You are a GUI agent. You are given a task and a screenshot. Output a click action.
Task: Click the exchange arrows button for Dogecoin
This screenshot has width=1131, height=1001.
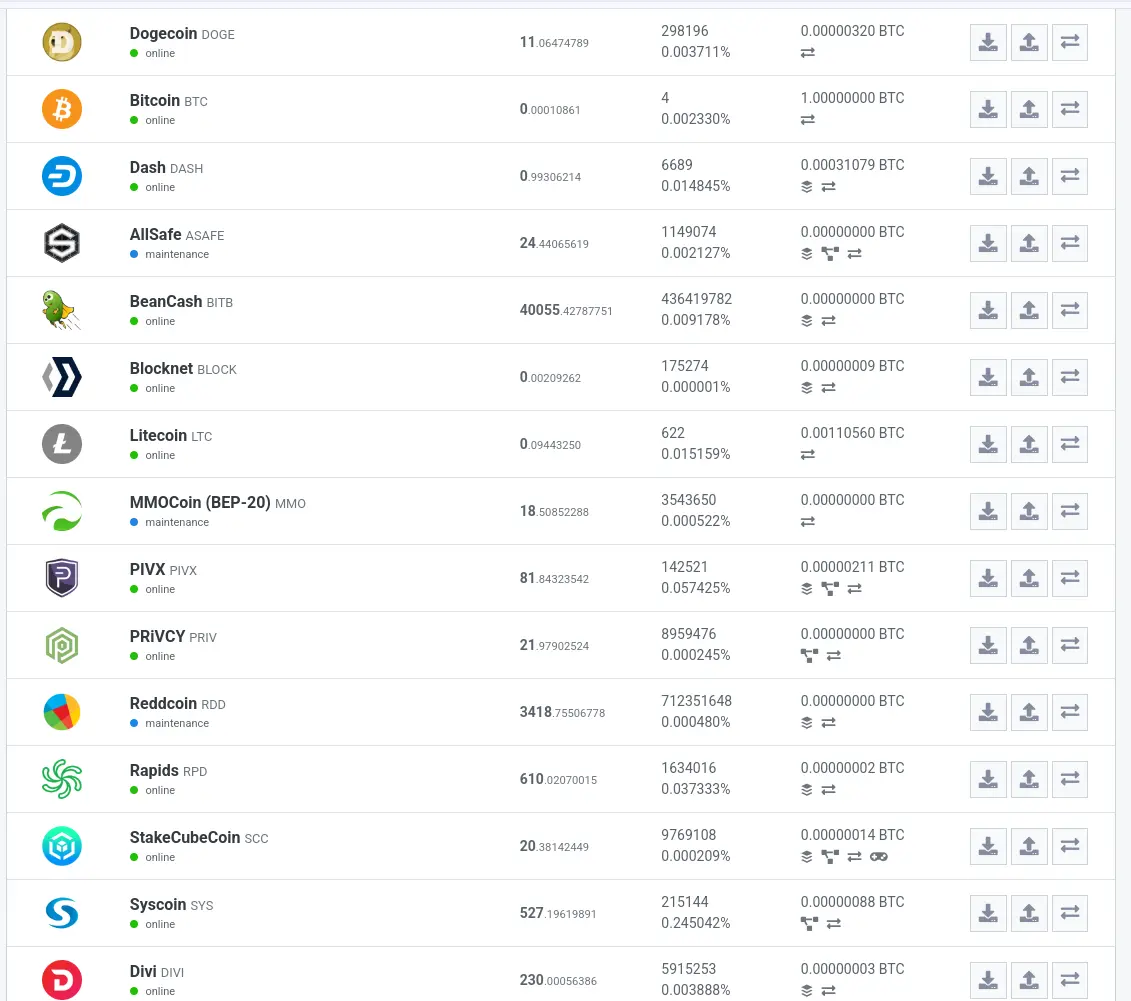pos(1070,43)
